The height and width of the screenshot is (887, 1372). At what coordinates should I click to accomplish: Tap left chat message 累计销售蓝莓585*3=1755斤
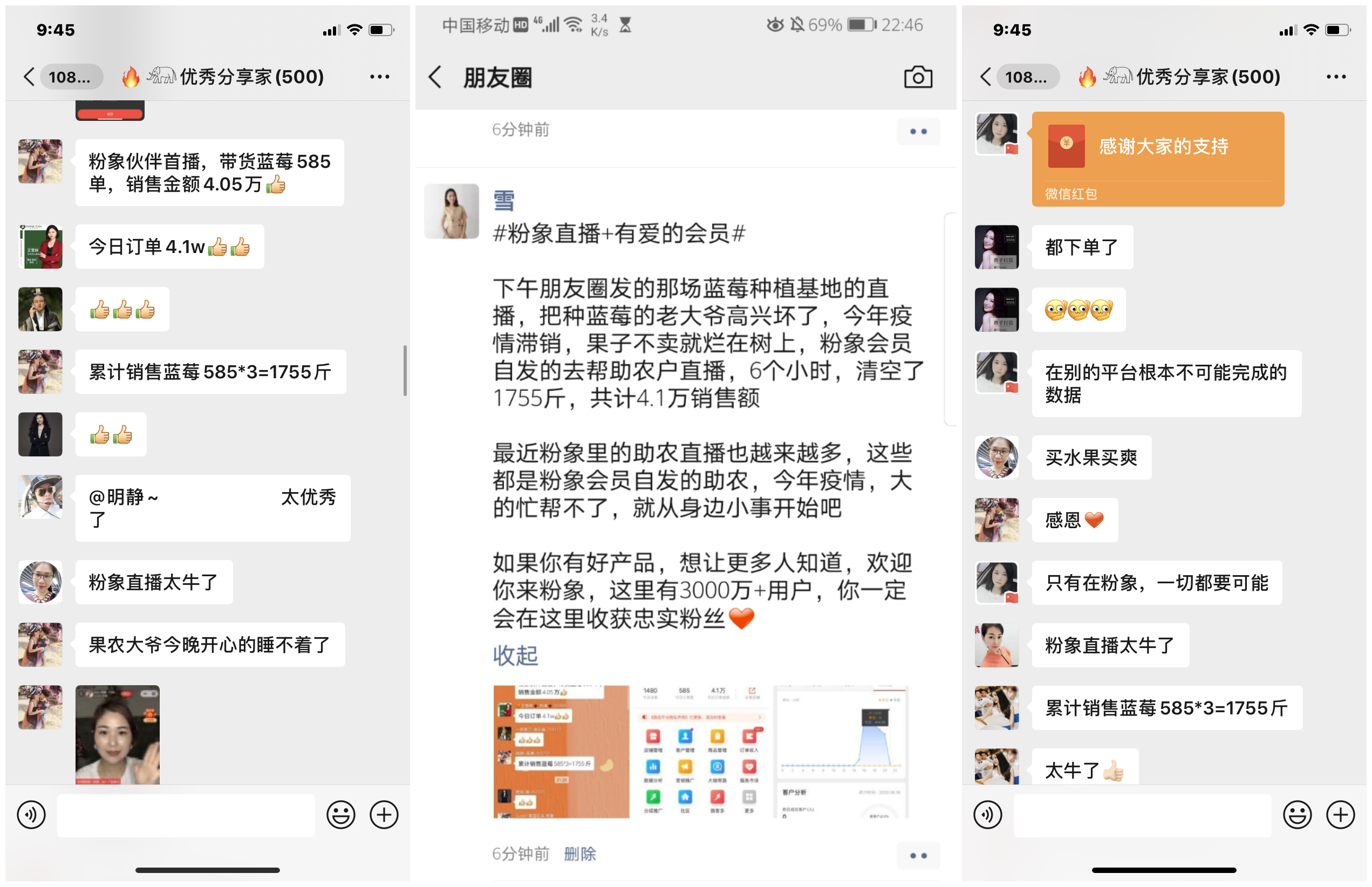tap(211, 372)
